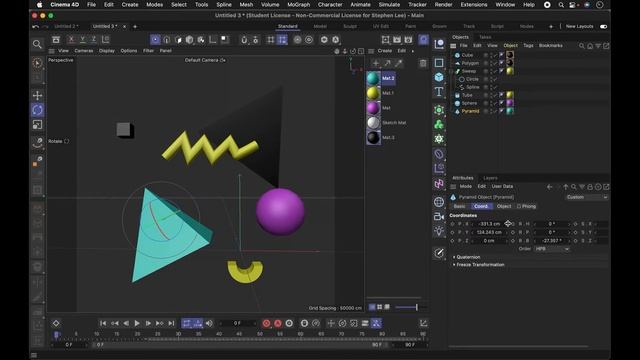This screenshot has height=360, width=640.
Task: Select the Move tool in the left toolbar
Action: (37, 95)
